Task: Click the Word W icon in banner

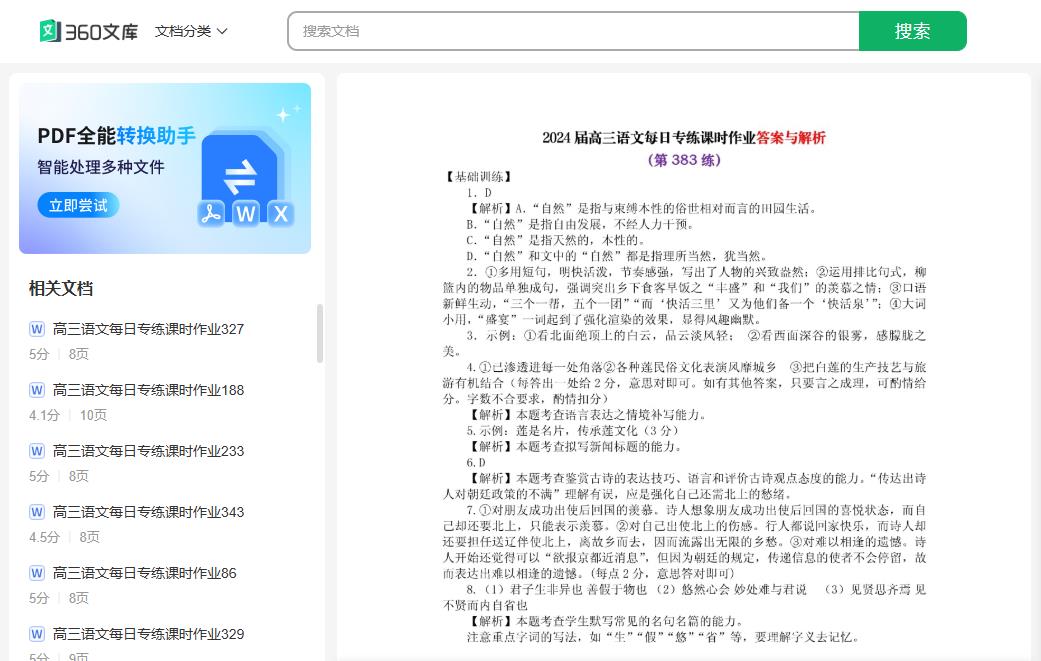Action: coord(246,214)
